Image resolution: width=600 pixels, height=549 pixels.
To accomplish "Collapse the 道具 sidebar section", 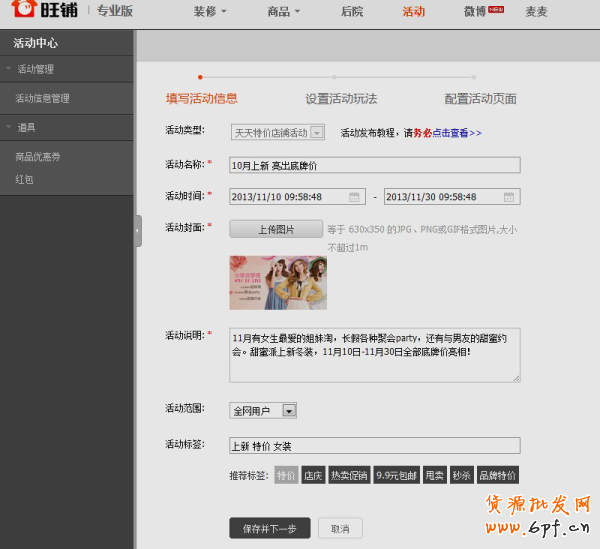I will pos(9,127).
